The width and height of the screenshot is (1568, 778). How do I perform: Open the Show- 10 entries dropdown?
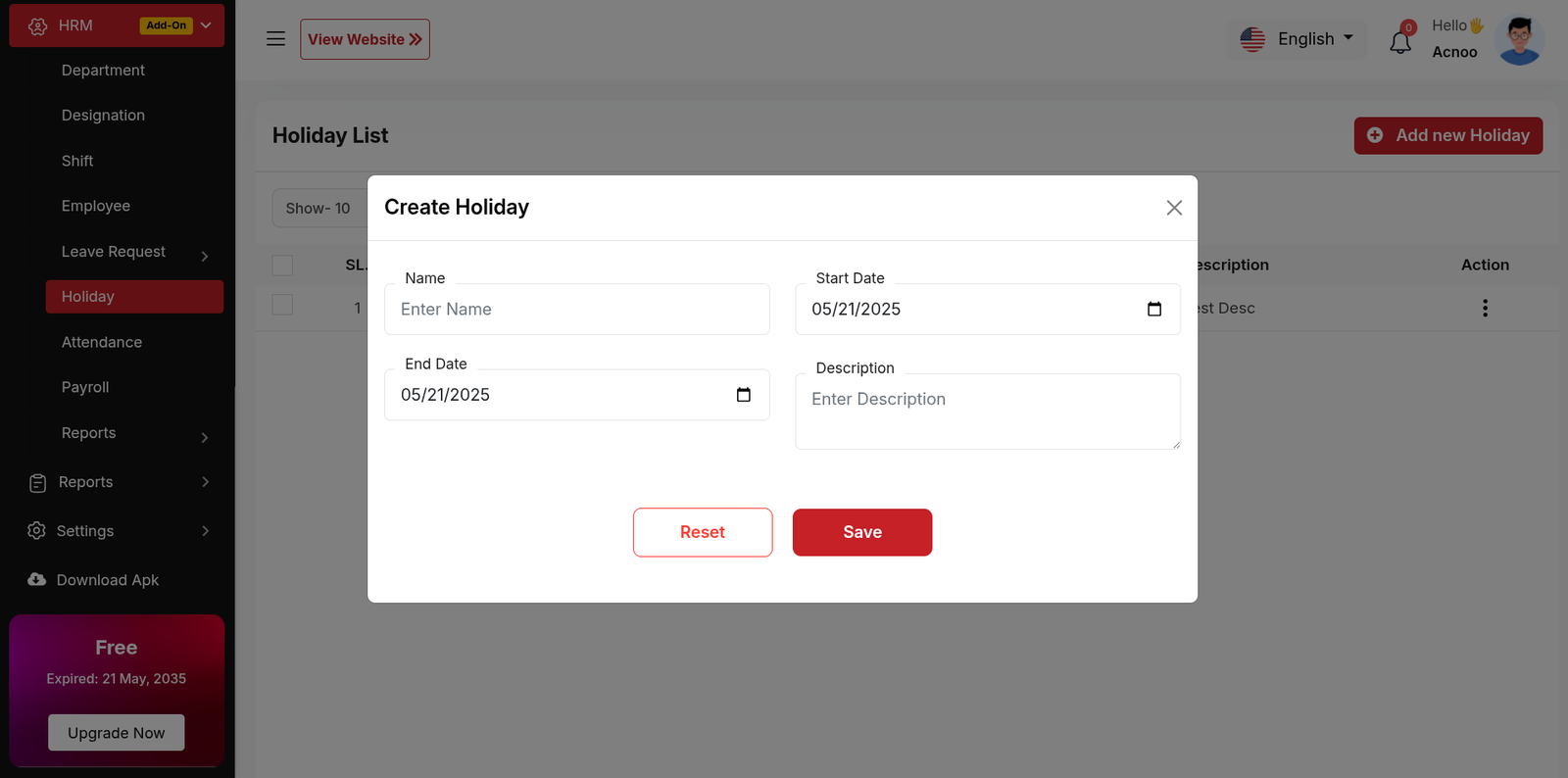click(318, 209)
